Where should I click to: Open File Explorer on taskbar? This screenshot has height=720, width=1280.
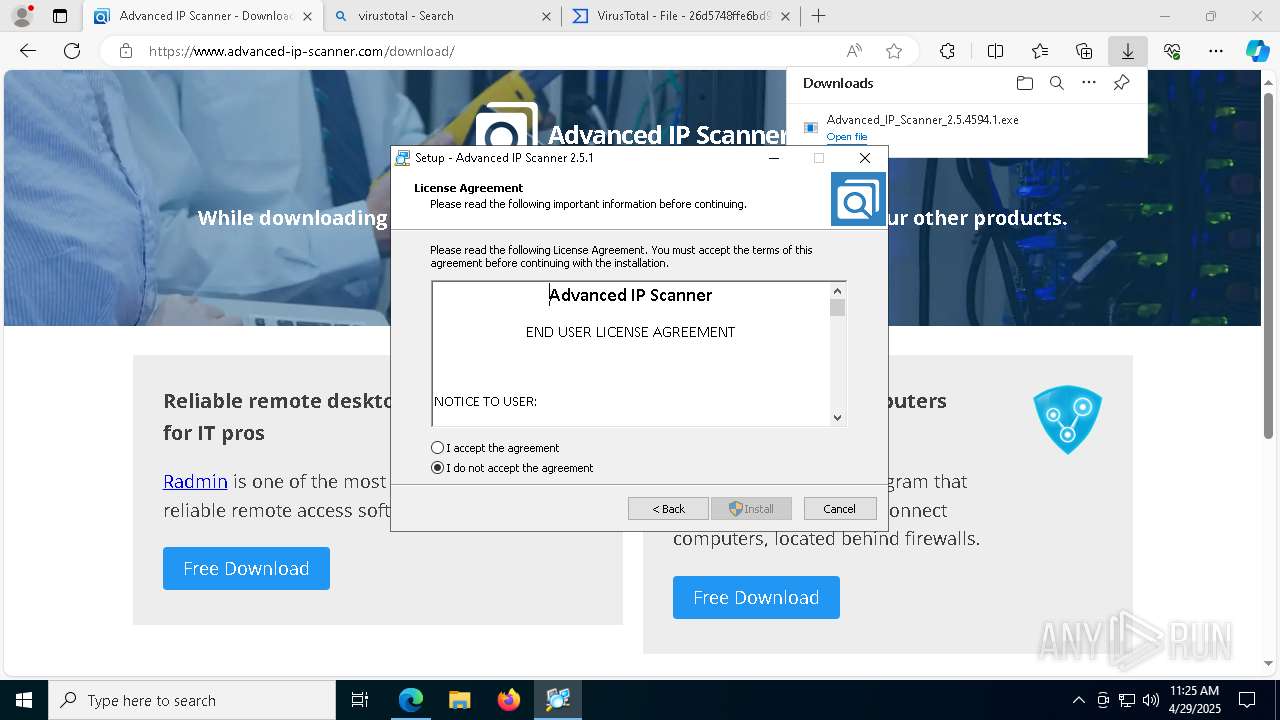click(x=459, y=700)
